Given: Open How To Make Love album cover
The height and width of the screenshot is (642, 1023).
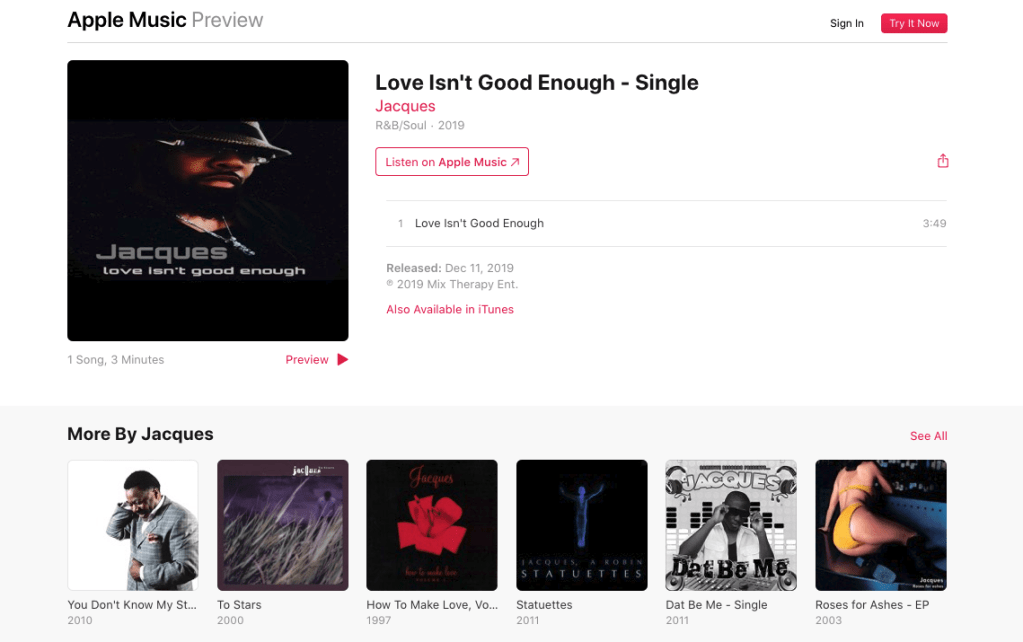Looking at the screenshot, I should [432, 525].
